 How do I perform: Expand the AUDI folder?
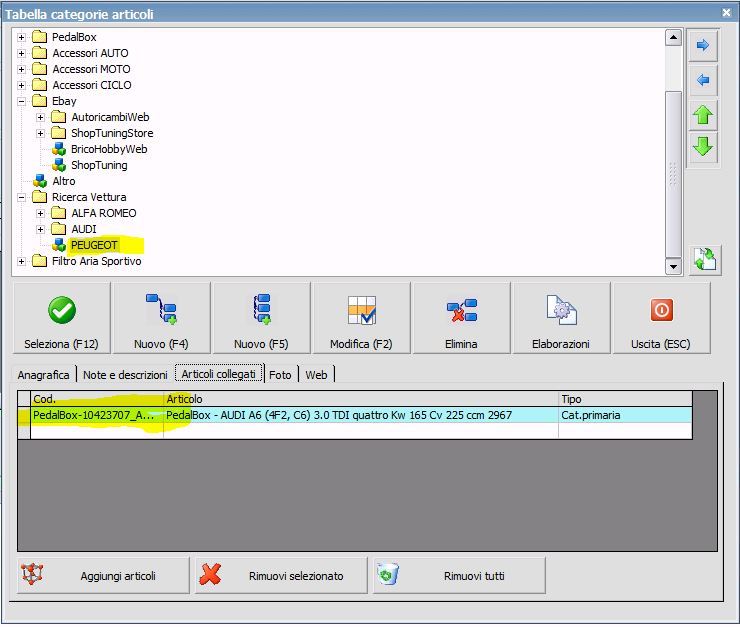(x=41, y=229)
